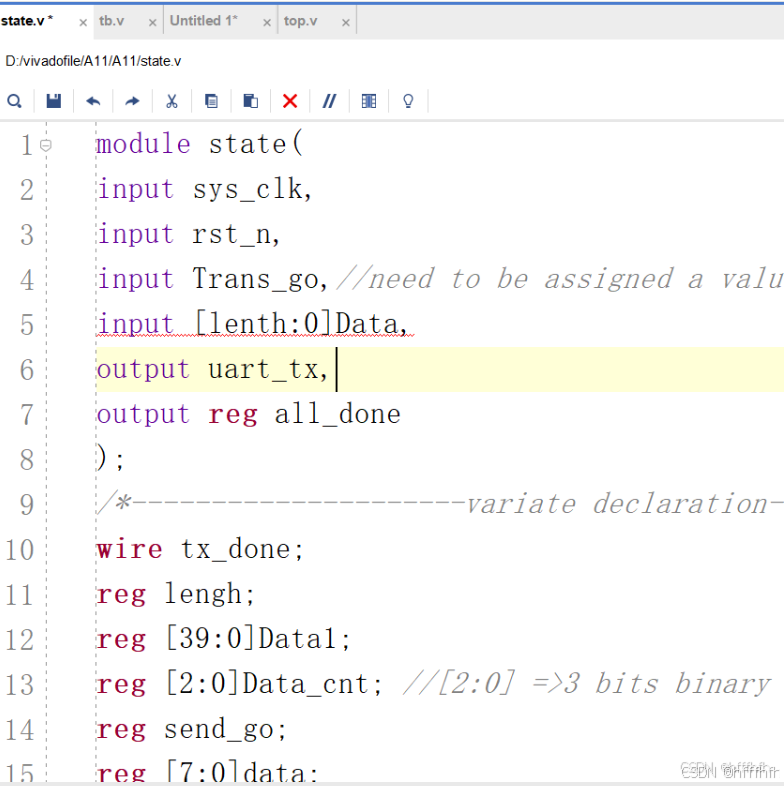Click the closing ');' on line 8

pos(110,459)
